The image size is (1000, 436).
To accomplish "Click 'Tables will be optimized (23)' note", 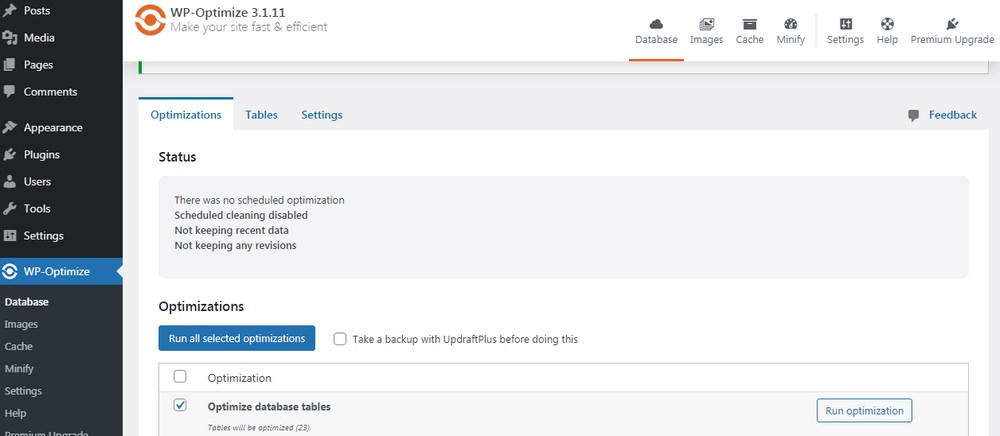I will click(x=260, y=428).
